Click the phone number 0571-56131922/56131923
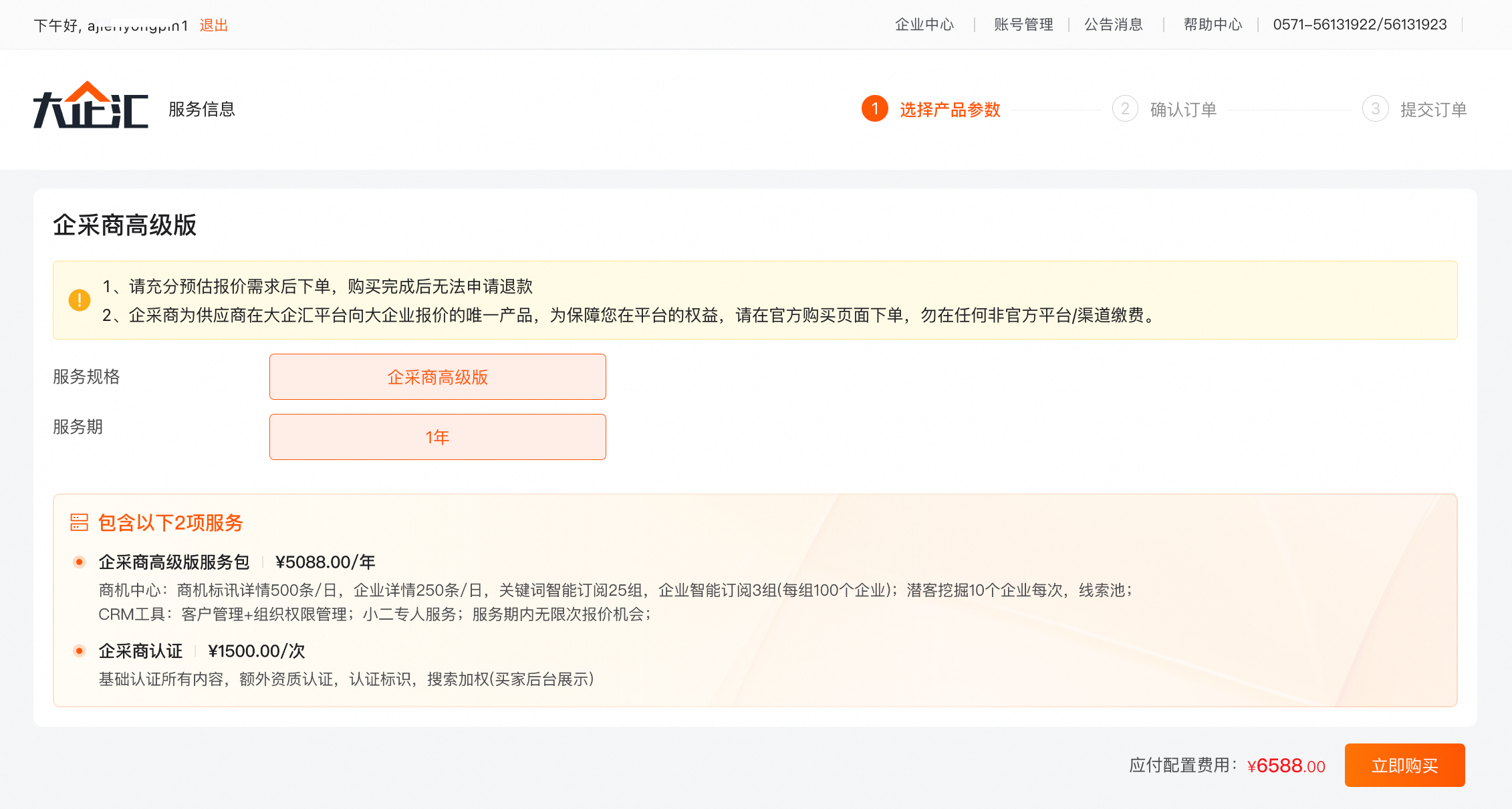The width and height of the screenshot is (1512, 809). [x=1360, y=25]
